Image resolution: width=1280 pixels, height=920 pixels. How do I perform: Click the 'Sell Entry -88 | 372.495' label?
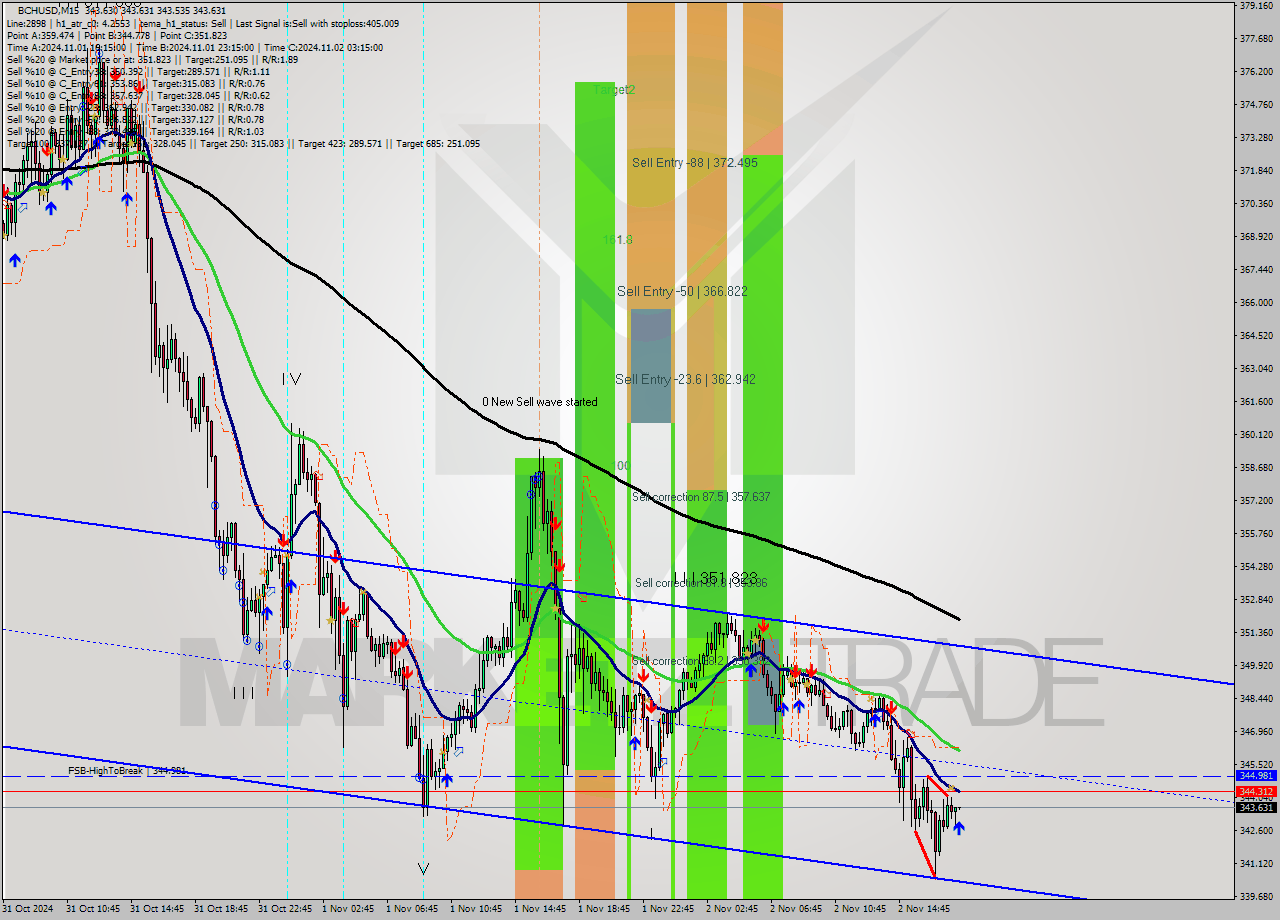click(x=695, y=162)
